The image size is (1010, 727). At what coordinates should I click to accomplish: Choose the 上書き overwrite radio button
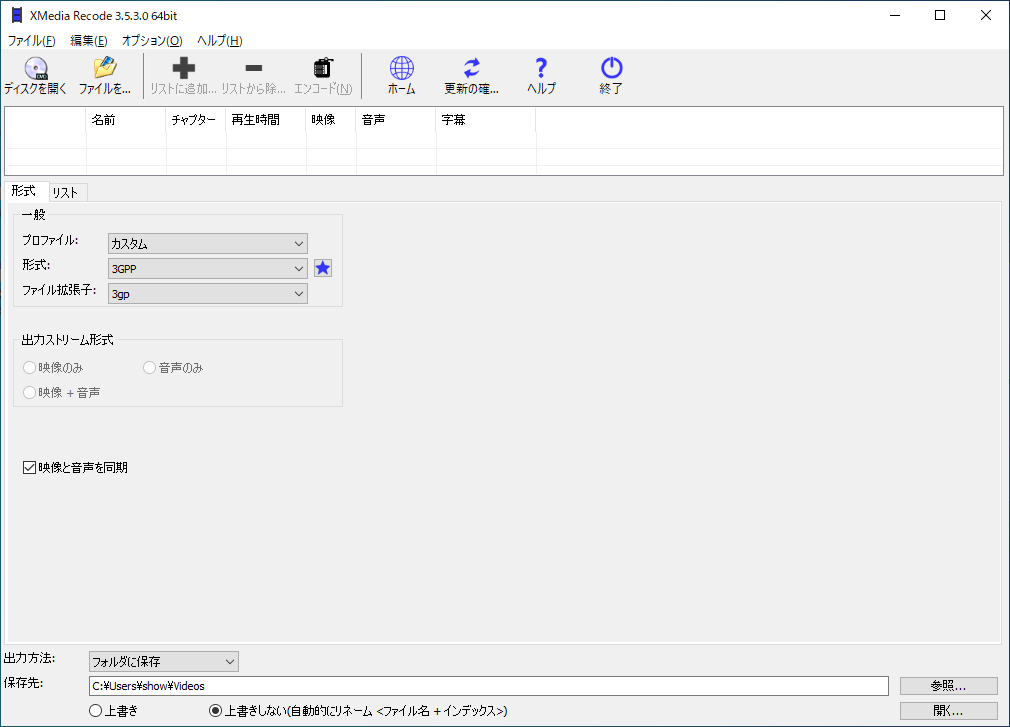95,711
